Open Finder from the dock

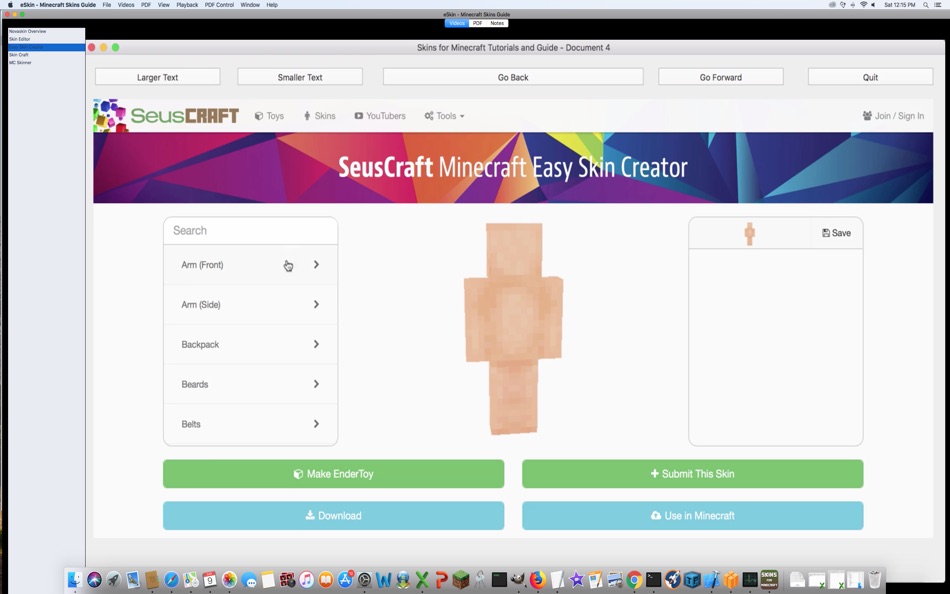coord(75,579)
